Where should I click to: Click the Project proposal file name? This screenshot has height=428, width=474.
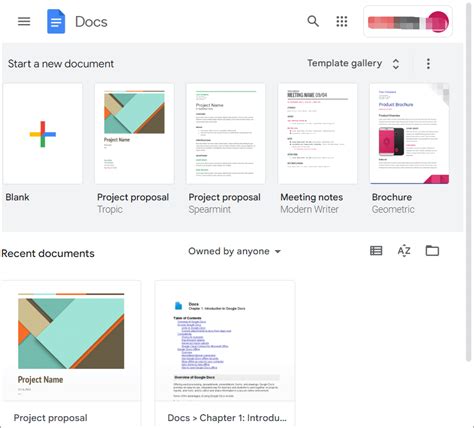pyautogui.click(x=51, y=418)
